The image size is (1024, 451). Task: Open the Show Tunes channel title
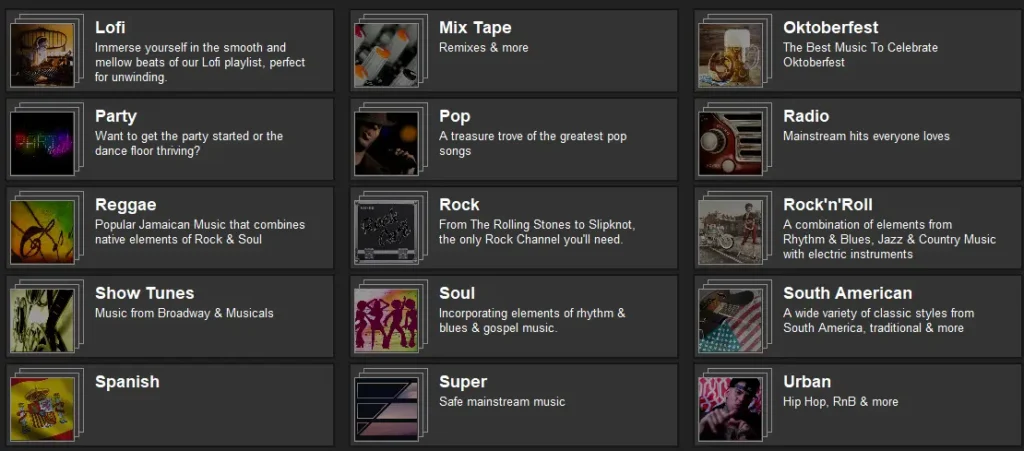pyautogui.click(x=144, y=293)
